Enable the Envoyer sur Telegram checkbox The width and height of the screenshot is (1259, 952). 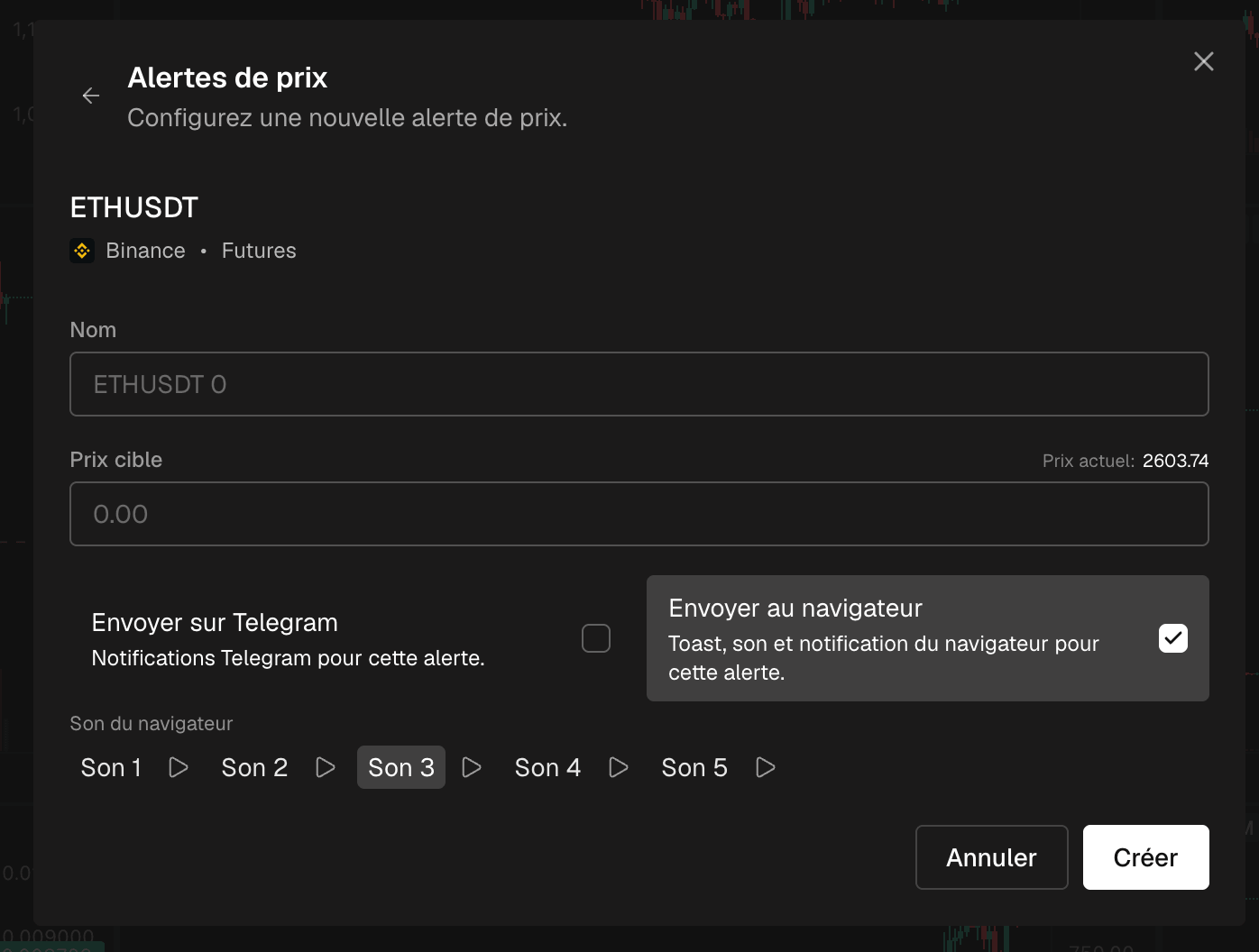click(x=596, y=638)
